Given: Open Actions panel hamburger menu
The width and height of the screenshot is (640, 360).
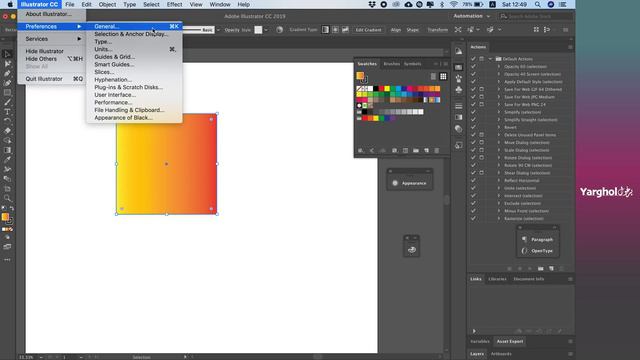Looking at the screenshot, I should tap(570, 47).
